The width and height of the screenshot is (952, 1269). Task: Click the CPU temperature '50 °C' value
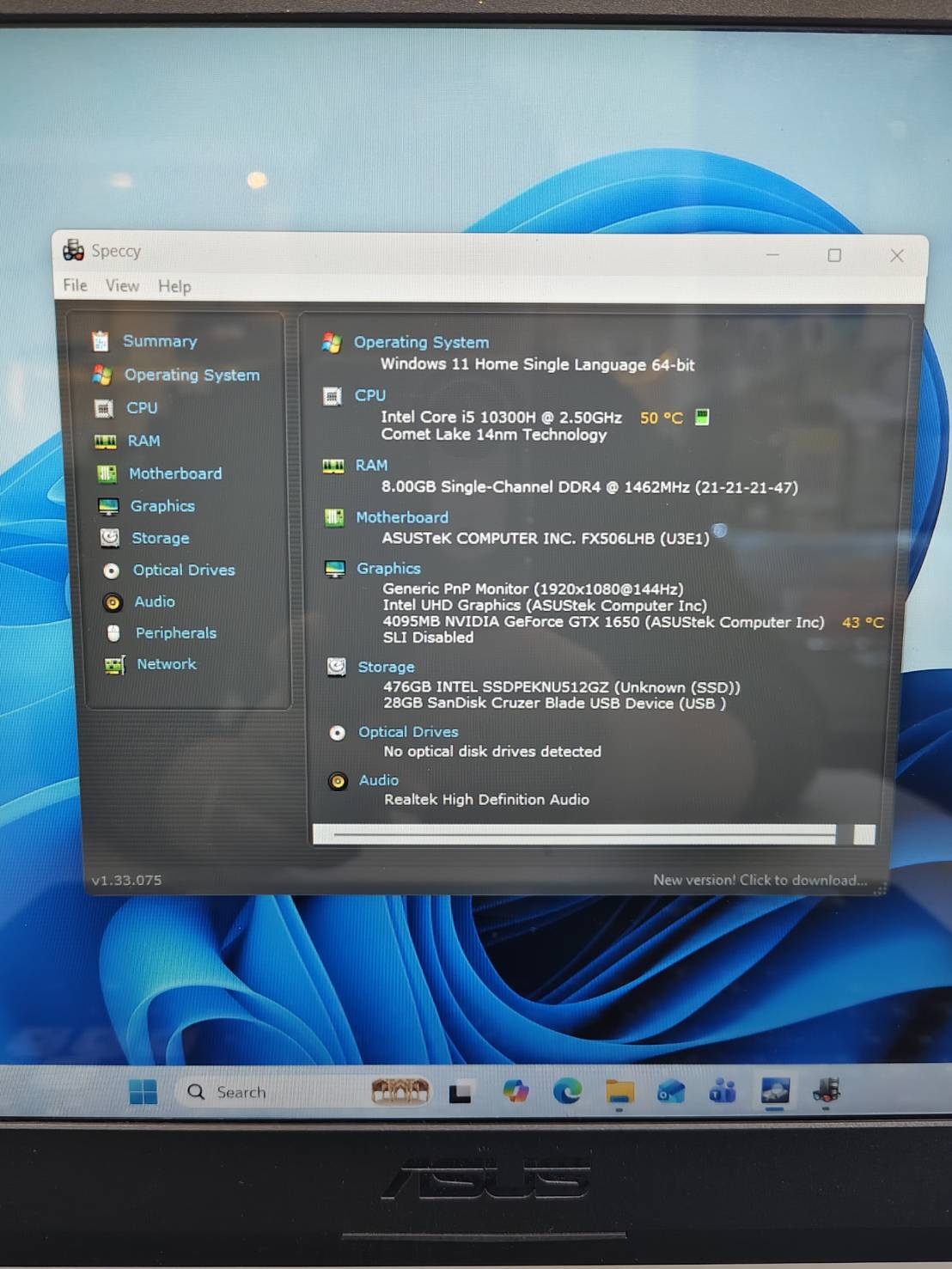click(x=662, y=418)
